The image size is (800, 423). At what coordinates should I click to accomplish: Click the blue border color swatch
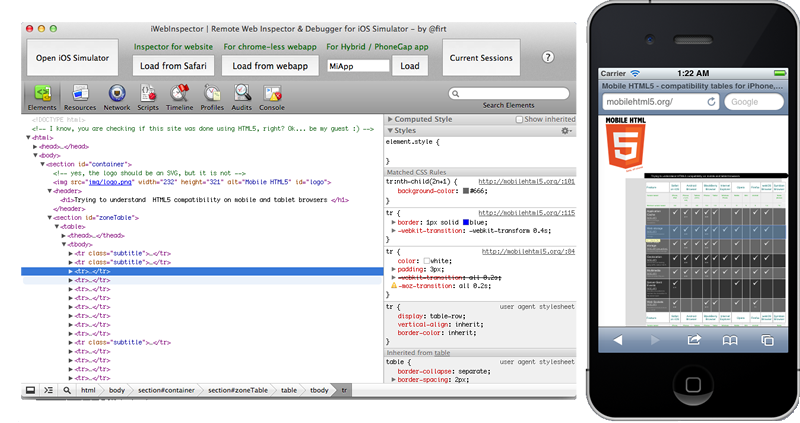pyautogui.click(x=466, y=222)
